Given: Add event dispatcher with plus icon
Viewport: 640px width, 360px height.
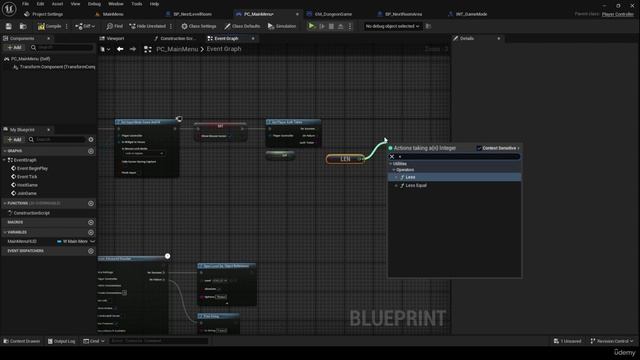Looking at the screenshot, I should [x=91, y=251].
